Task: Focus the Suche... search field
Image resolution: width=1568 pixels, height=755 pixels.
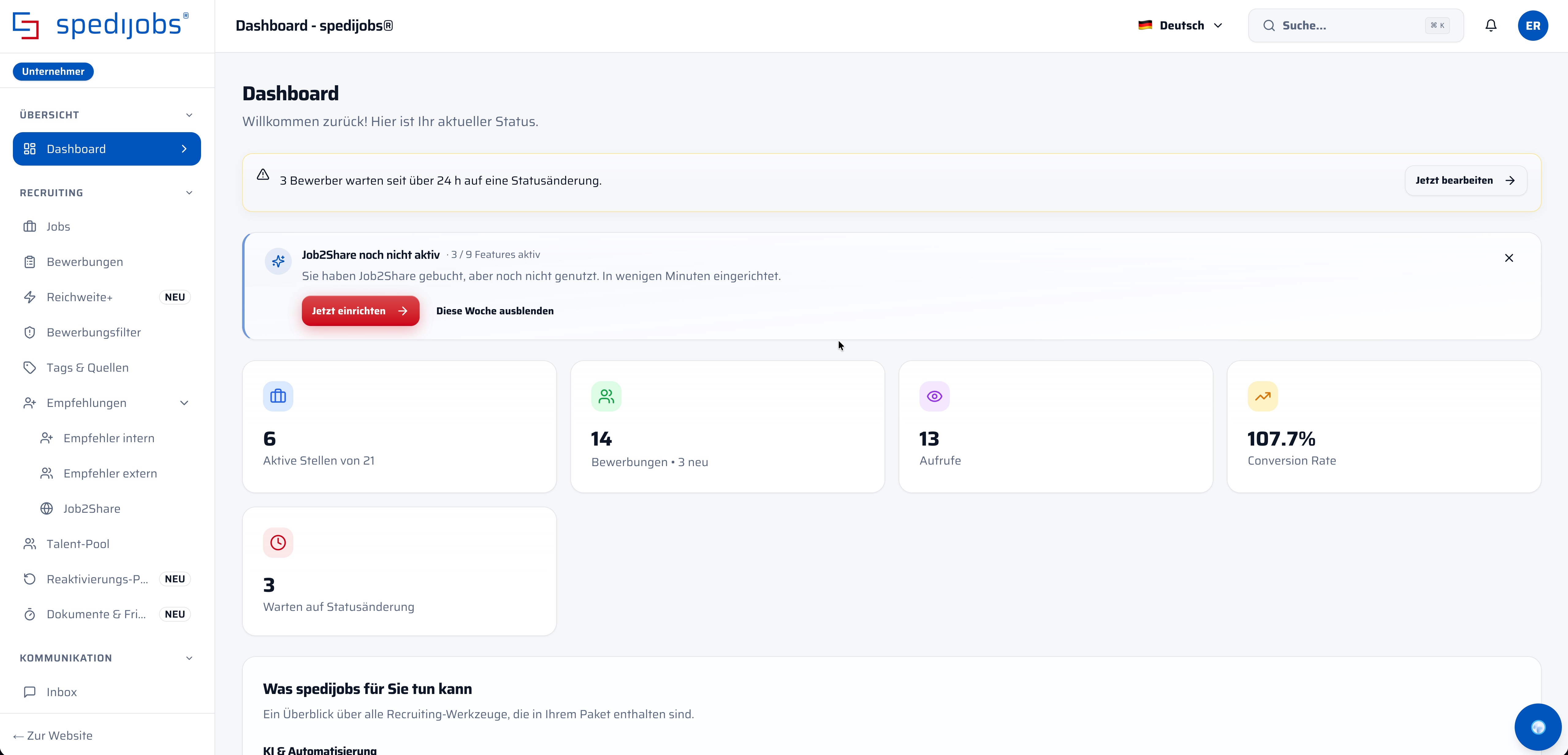Action: pyautogui.click(x=1356, y=25)
